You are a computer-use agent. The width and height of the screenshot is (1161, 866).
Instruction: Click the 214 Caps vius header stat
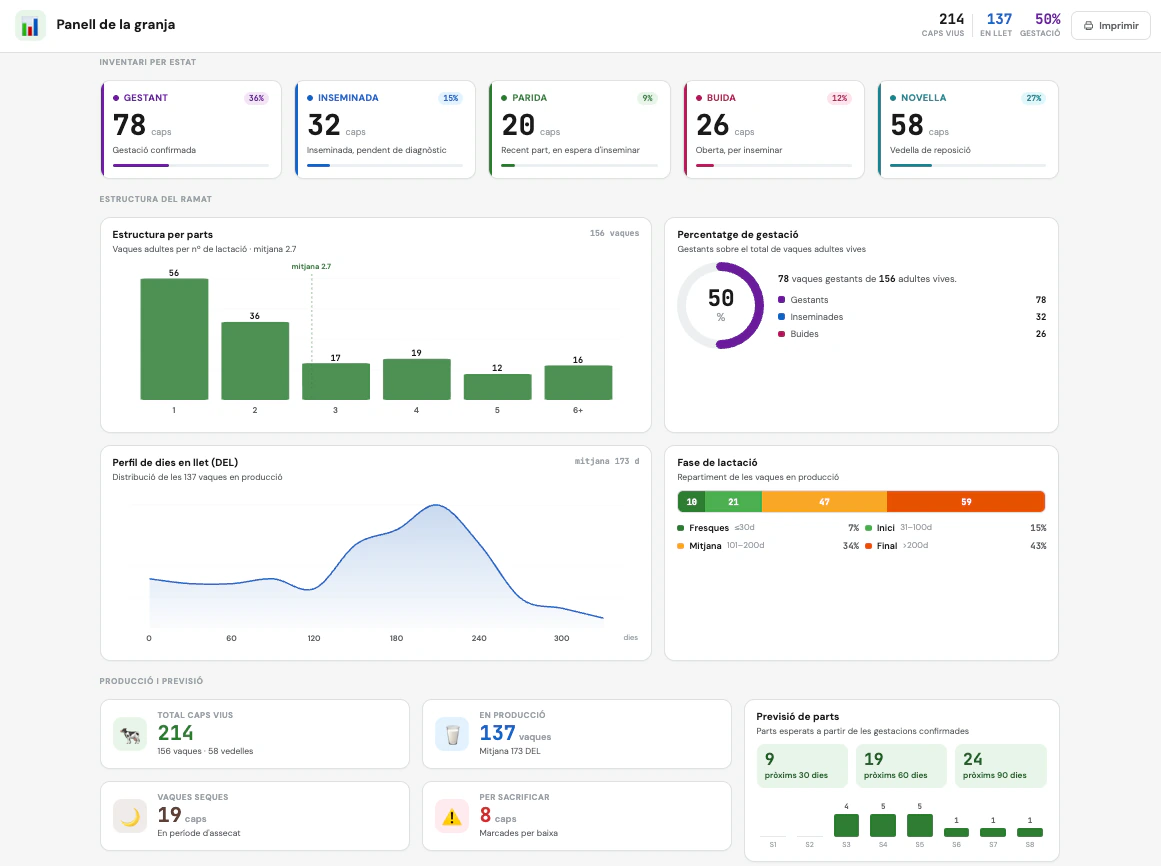(943, 24)
